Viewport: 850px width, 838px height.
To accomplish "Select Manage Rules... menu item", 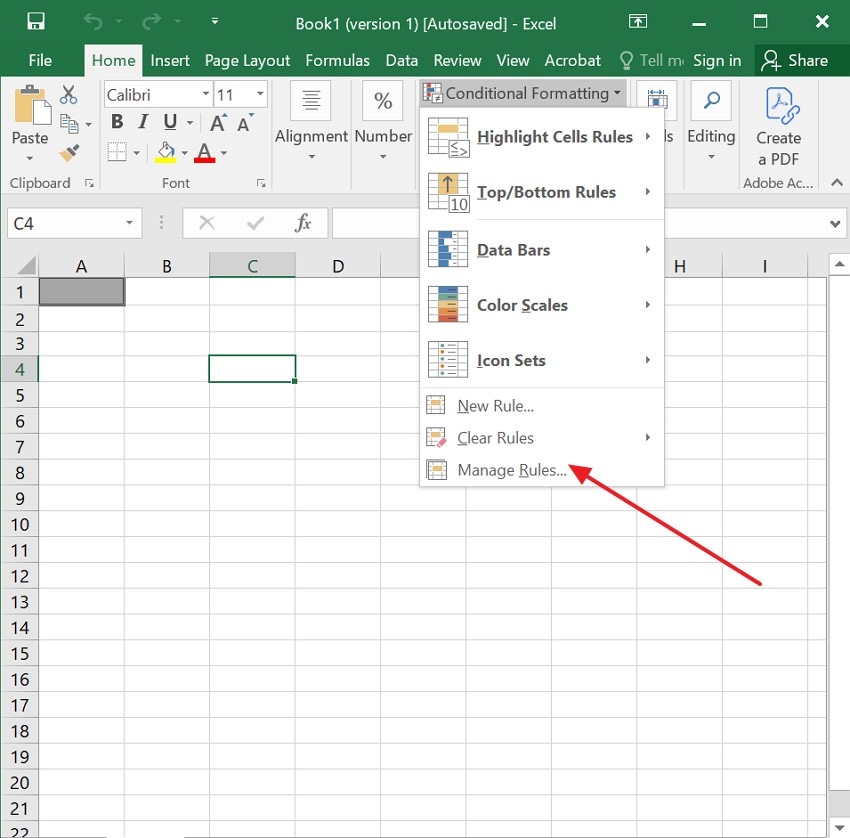I will (x=541, y=470).
